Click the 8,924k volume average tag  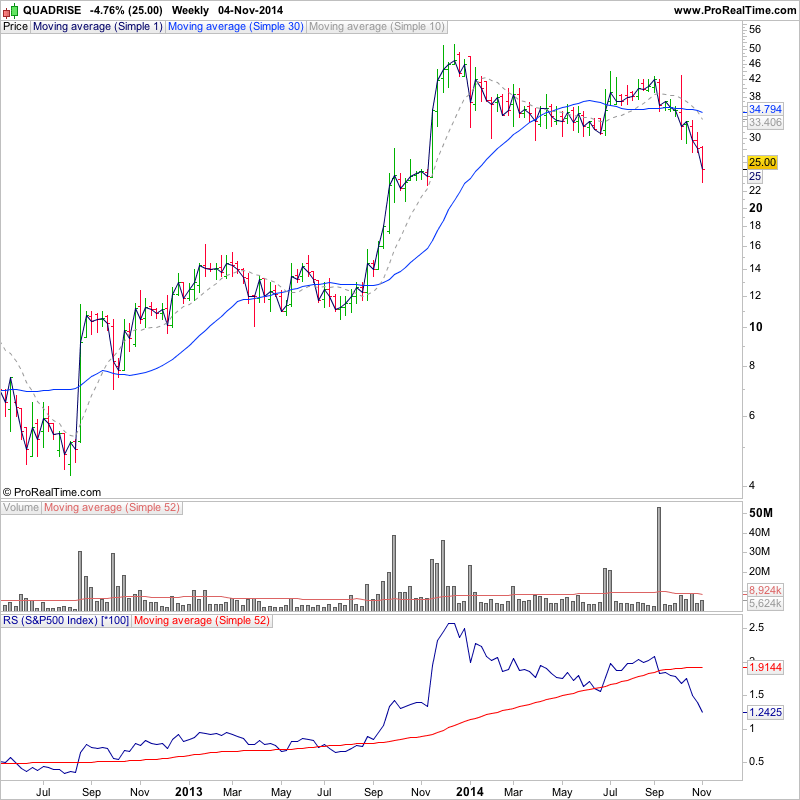click(765, 590)
